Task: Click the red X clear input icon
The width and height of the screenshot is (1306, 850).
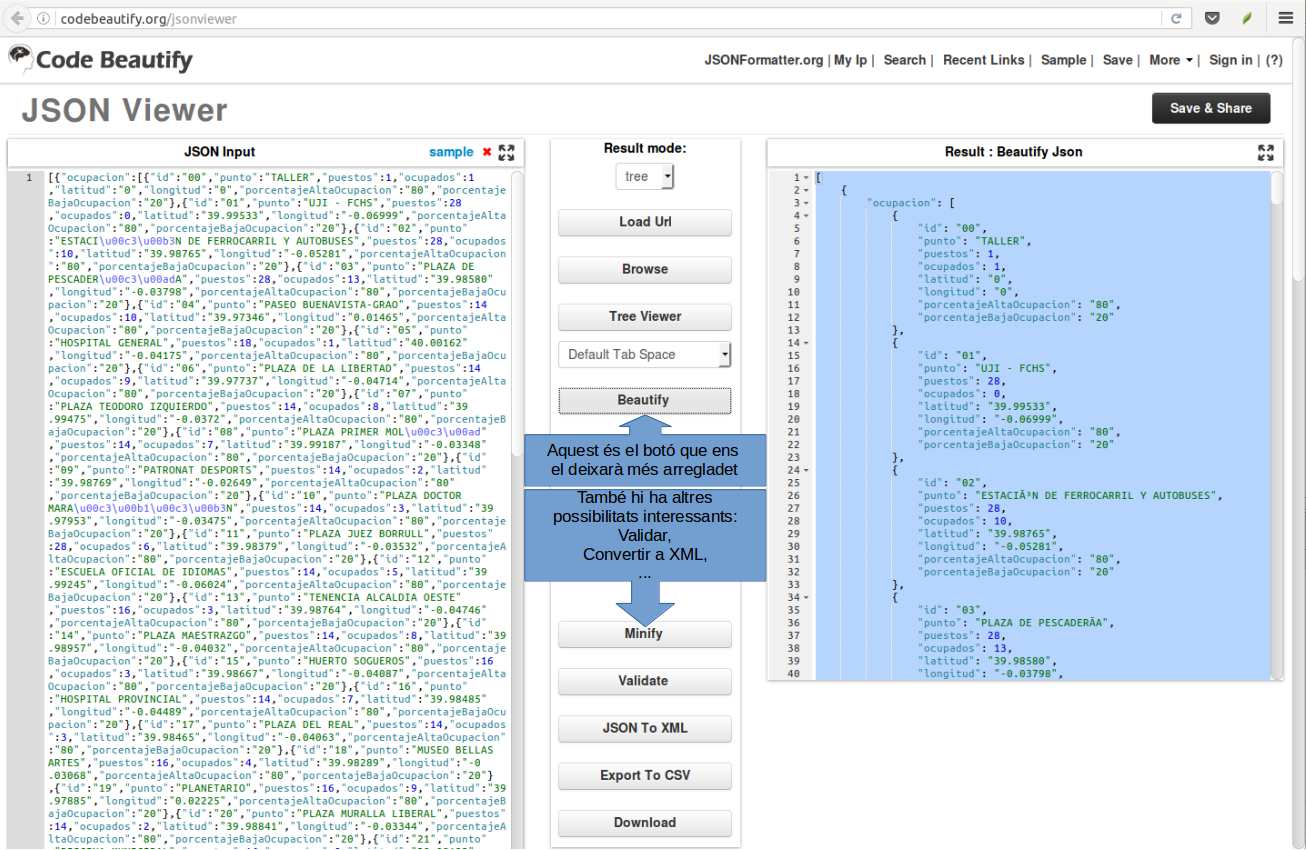Action: click(x=487, y=152)
